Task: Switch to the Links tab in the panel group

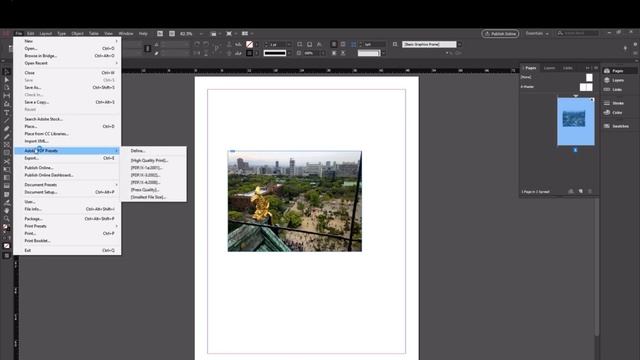Action: [568, 68]
